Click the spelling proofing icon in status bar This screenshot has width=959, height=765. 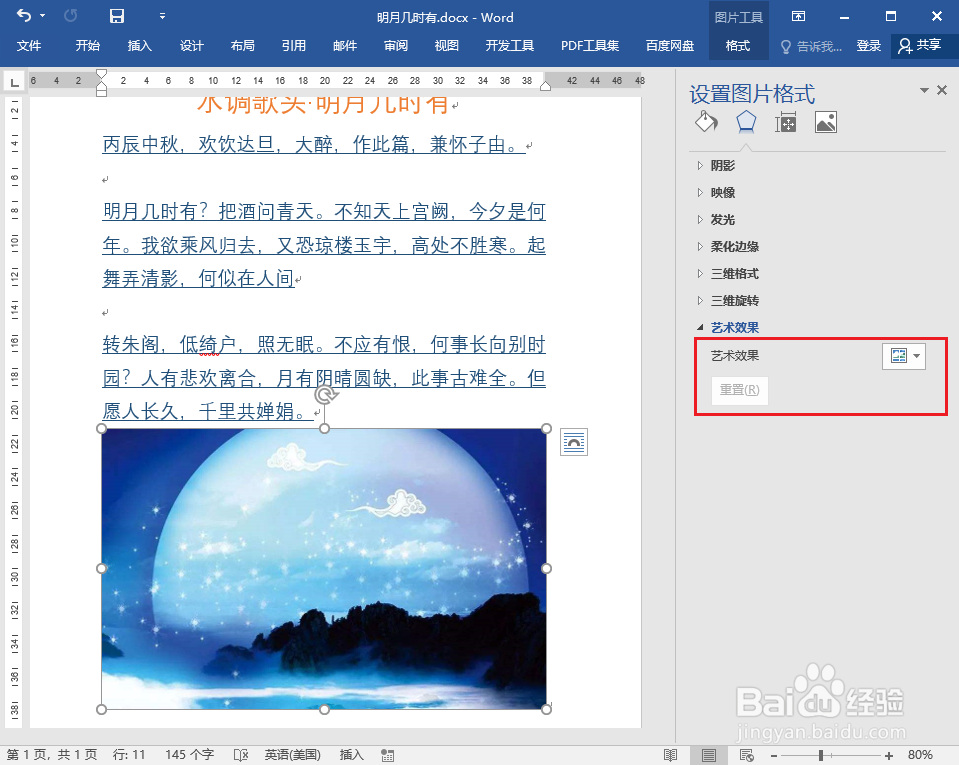tap(241, 755)
